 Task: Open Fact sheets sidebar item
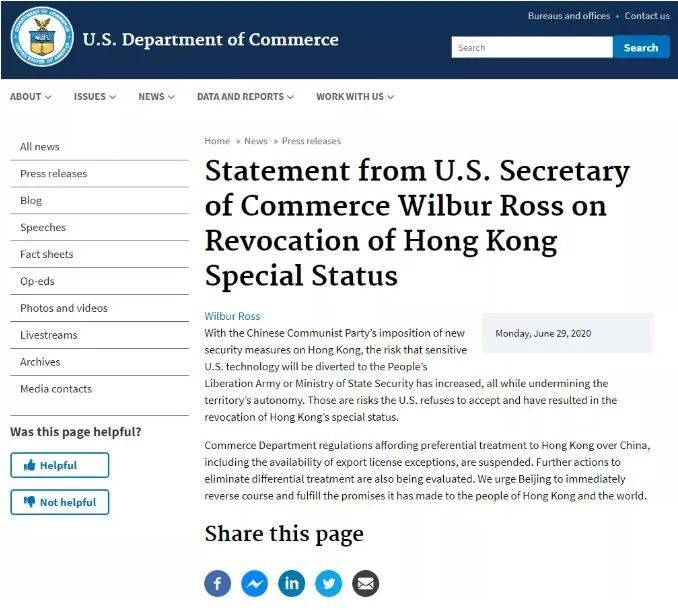pyautogui.click(x=47, y=254)
